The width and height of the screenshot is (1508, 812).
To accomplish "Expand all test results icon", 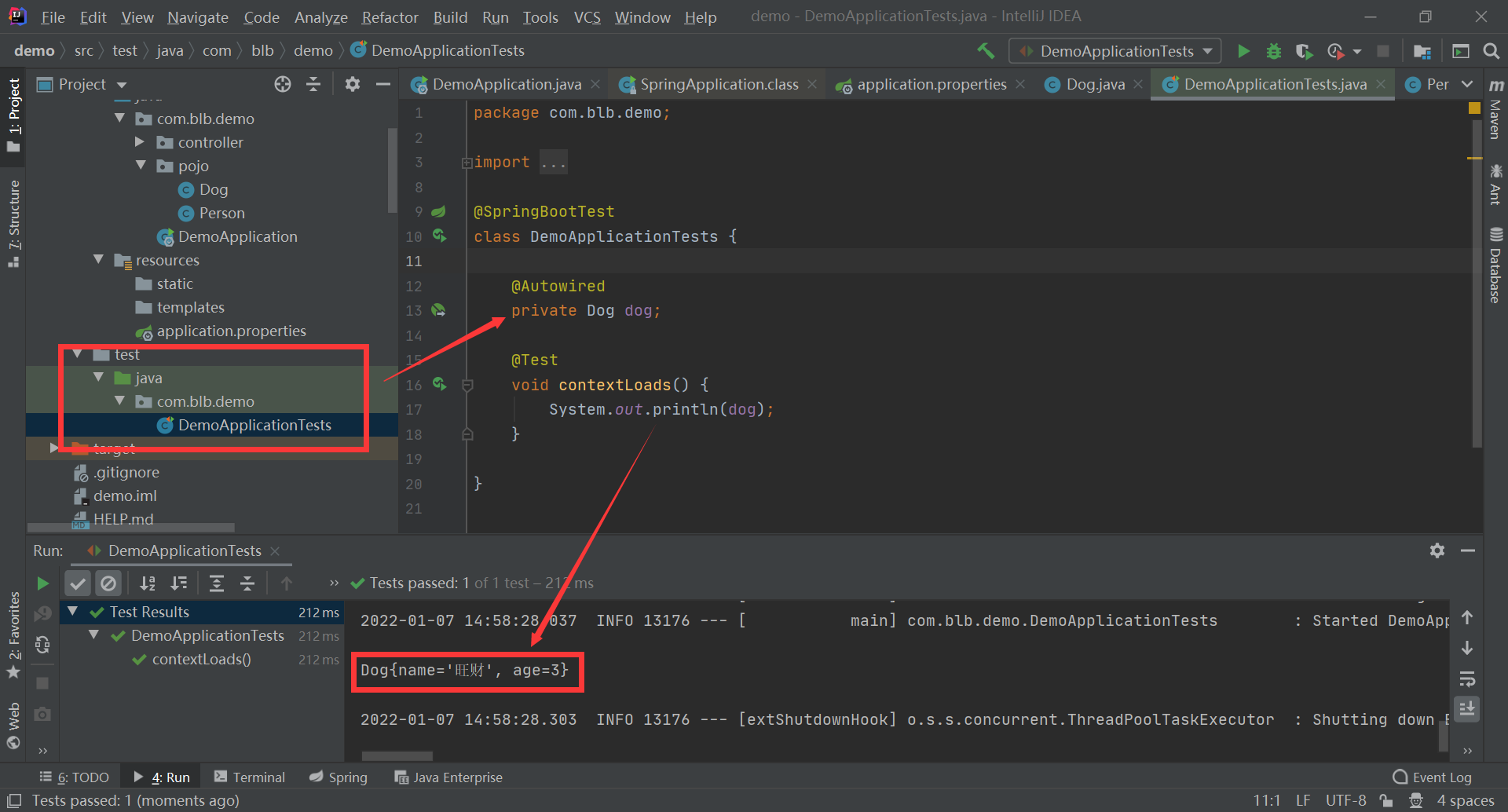I will [x=217, y=583].
